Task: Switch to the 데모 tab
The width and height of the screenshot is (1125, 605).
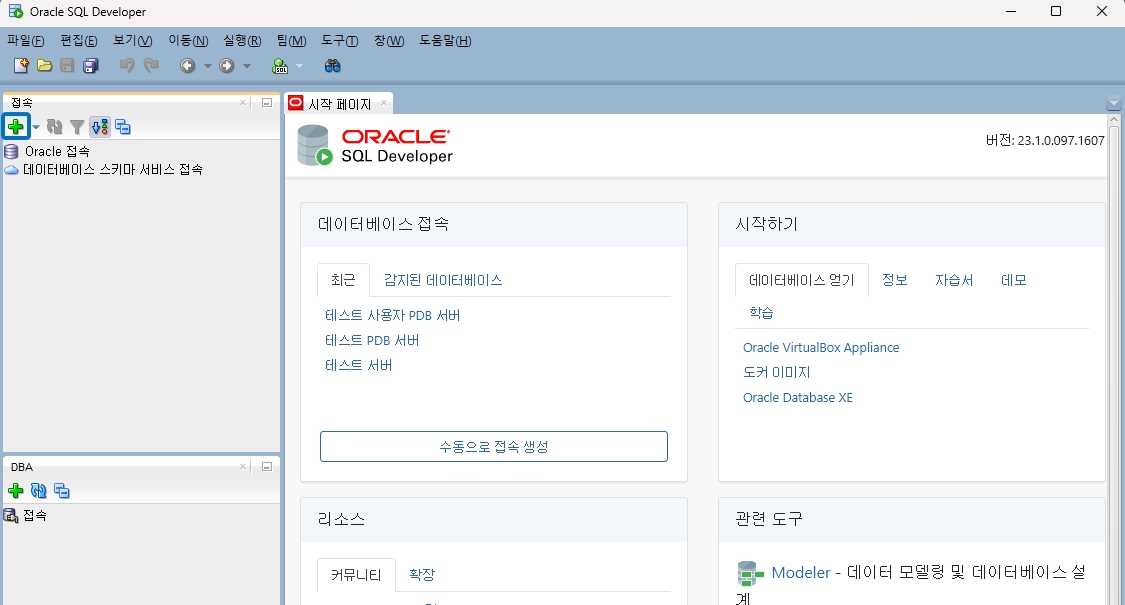Action: click(1014, 280)
